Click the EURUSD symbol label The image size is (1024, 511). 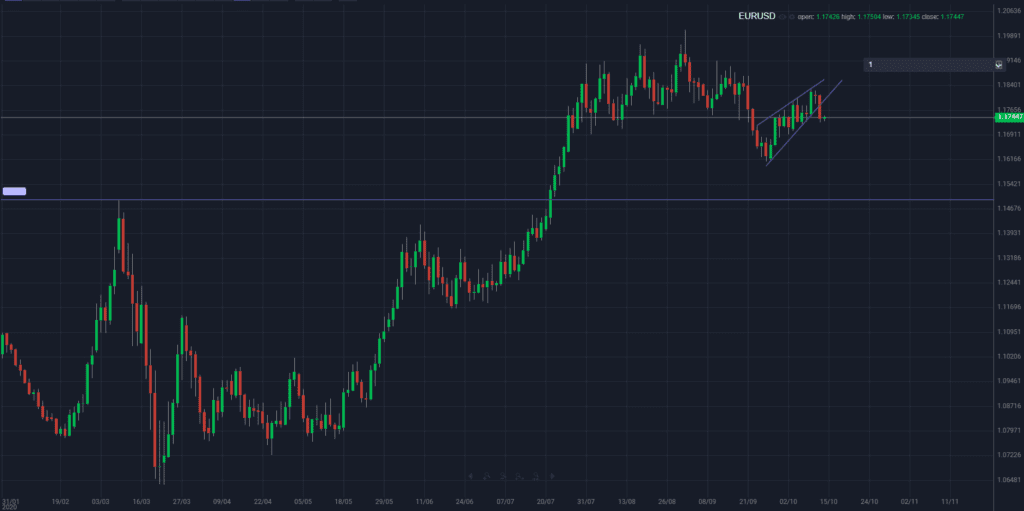(x=757, y=16)
